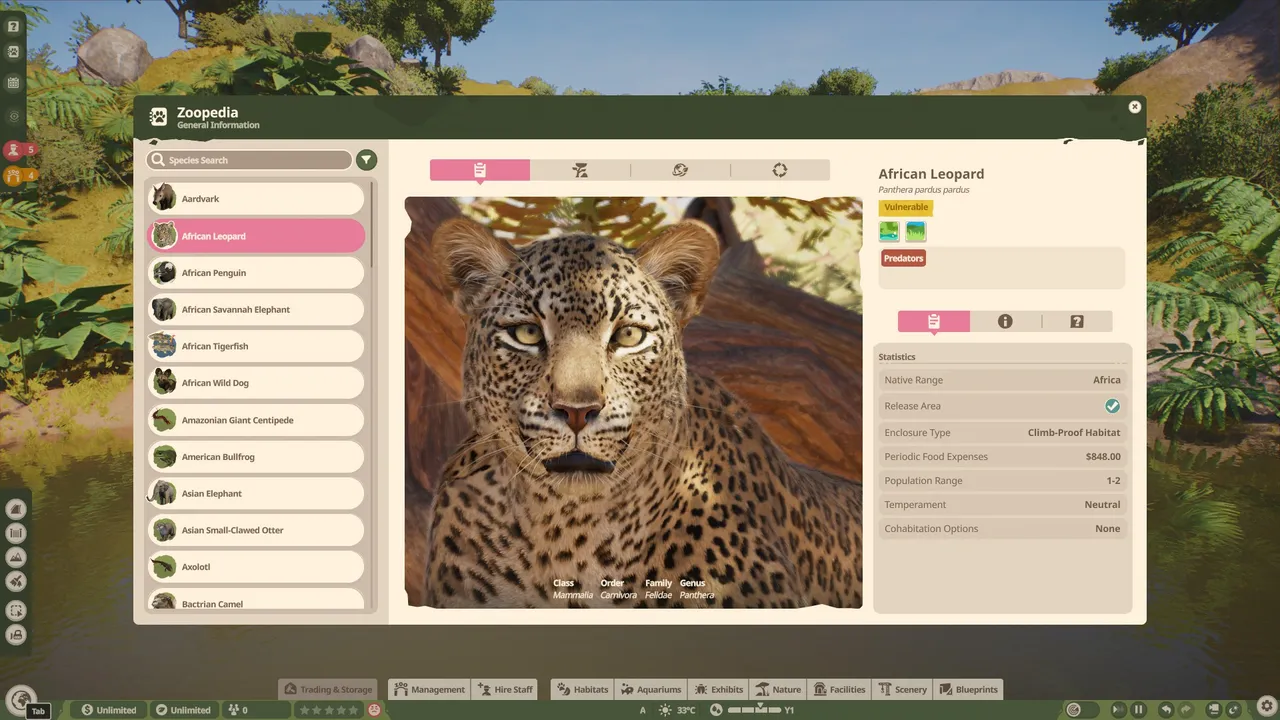The height and width of the screenshot is (720, 1280).
Task: Open the Scenery build menu
Action: click(x=903, y=689)
